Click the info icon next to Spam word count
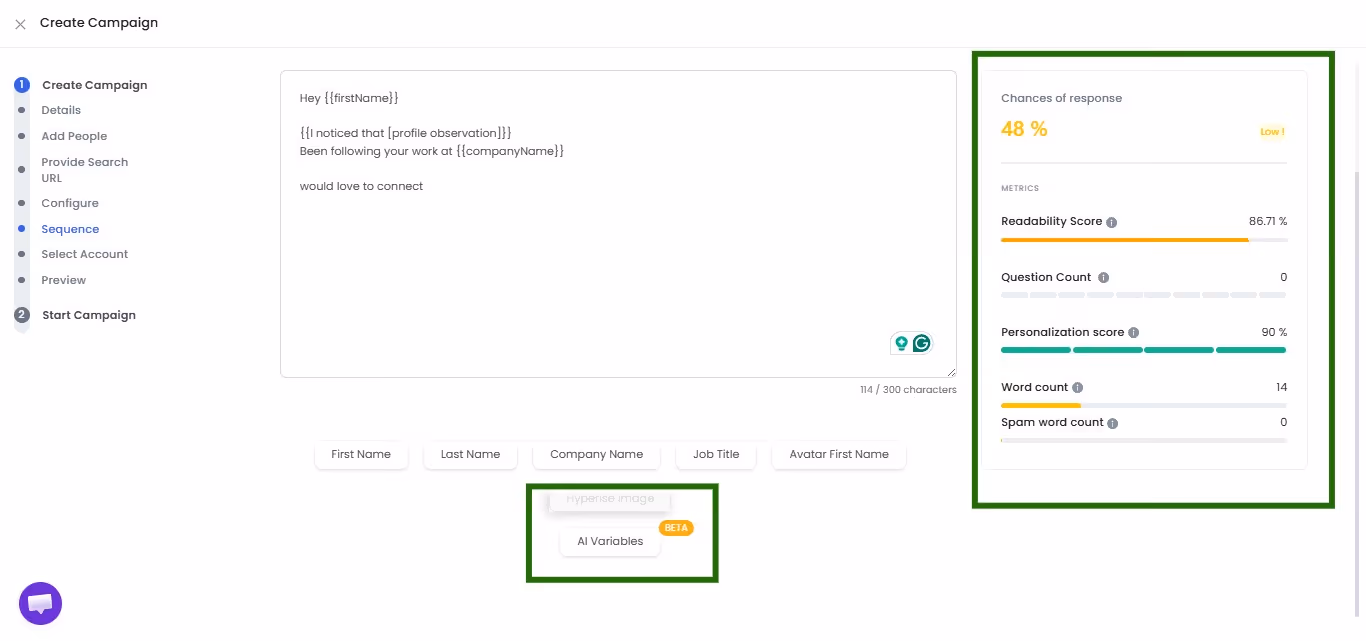Image resolution: width=1366 pixels, height=641 pixels. 1112,423
